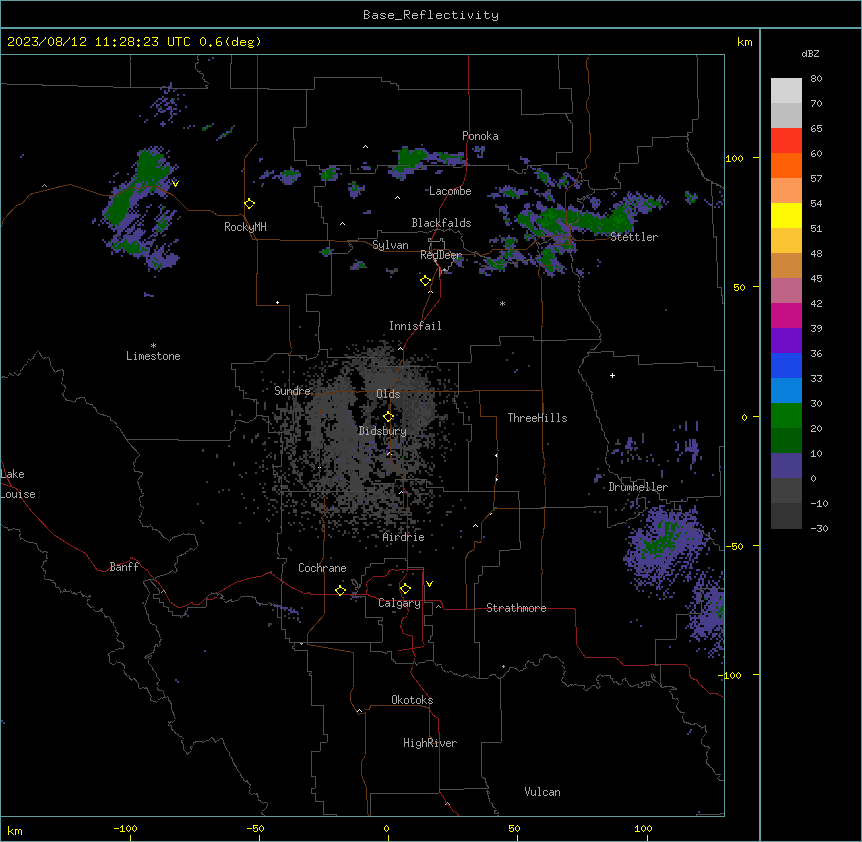Viewport: 862px width, 842px height.
Task: Click the Okotoks label
Action: pyautogui.click(x=412, y=700)
